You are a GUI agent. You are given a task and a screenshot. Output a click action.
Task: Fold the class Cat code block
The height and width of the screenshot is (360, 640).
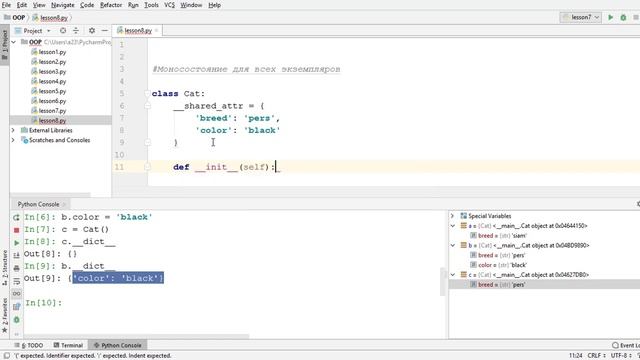147,93
